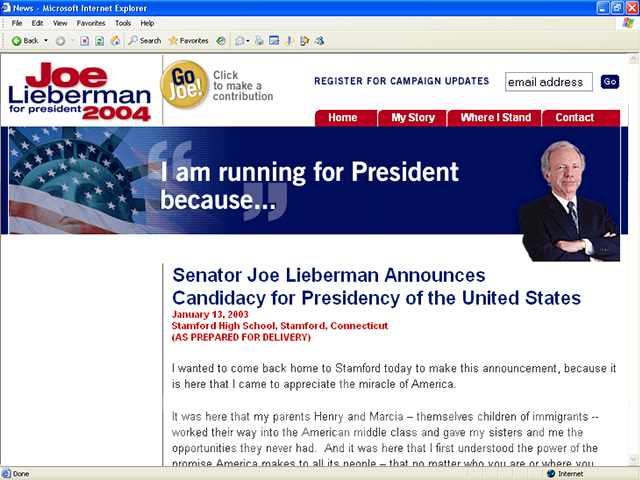This screenshot has width=640, height=480.
Task: Open the Back history dropdown arrow
Action: click(x=46, y=41)
